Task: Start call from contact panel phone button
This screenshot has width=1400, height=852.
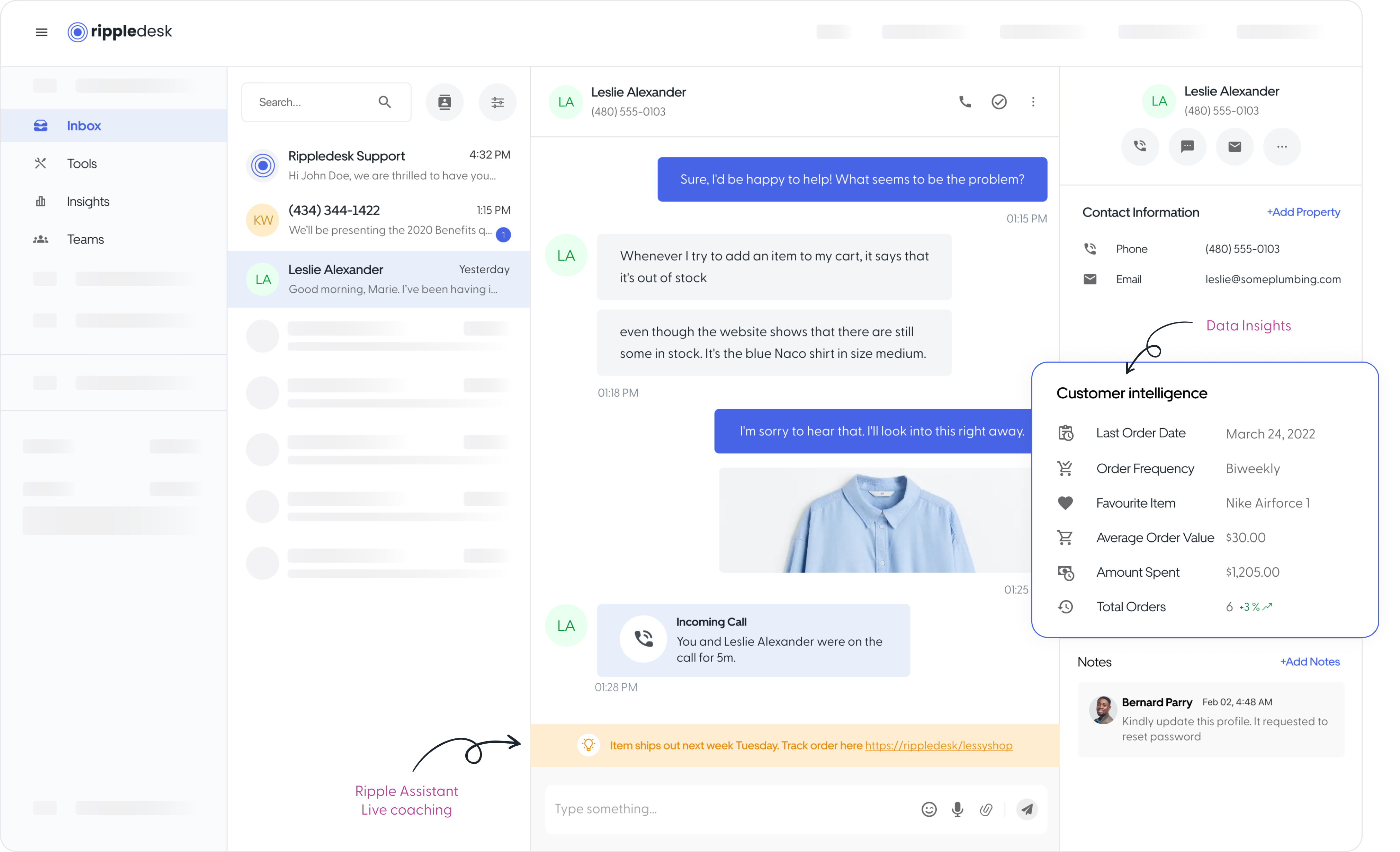Action: click(x=1140, y=147)
